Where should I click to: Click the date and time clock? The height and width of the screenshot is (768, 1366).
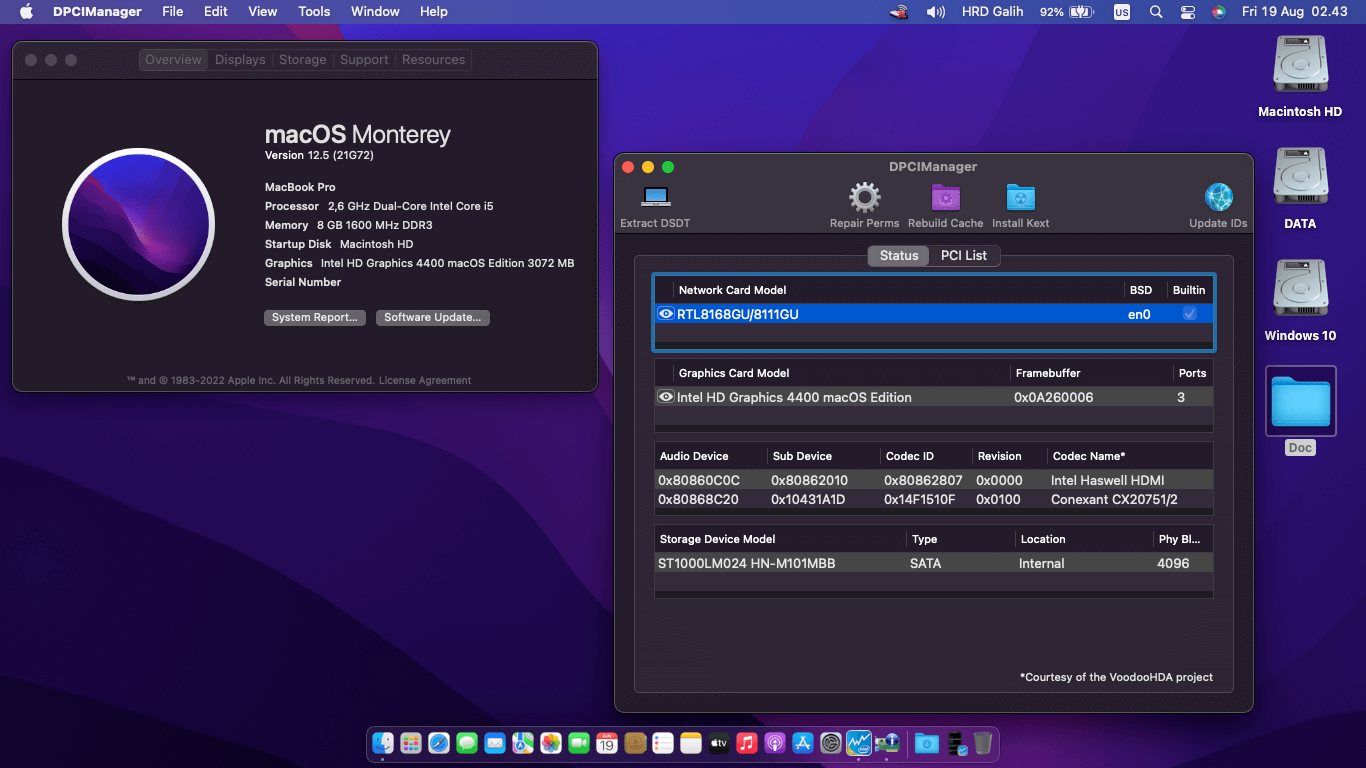pyautogui.click(x=1295, y=12)
